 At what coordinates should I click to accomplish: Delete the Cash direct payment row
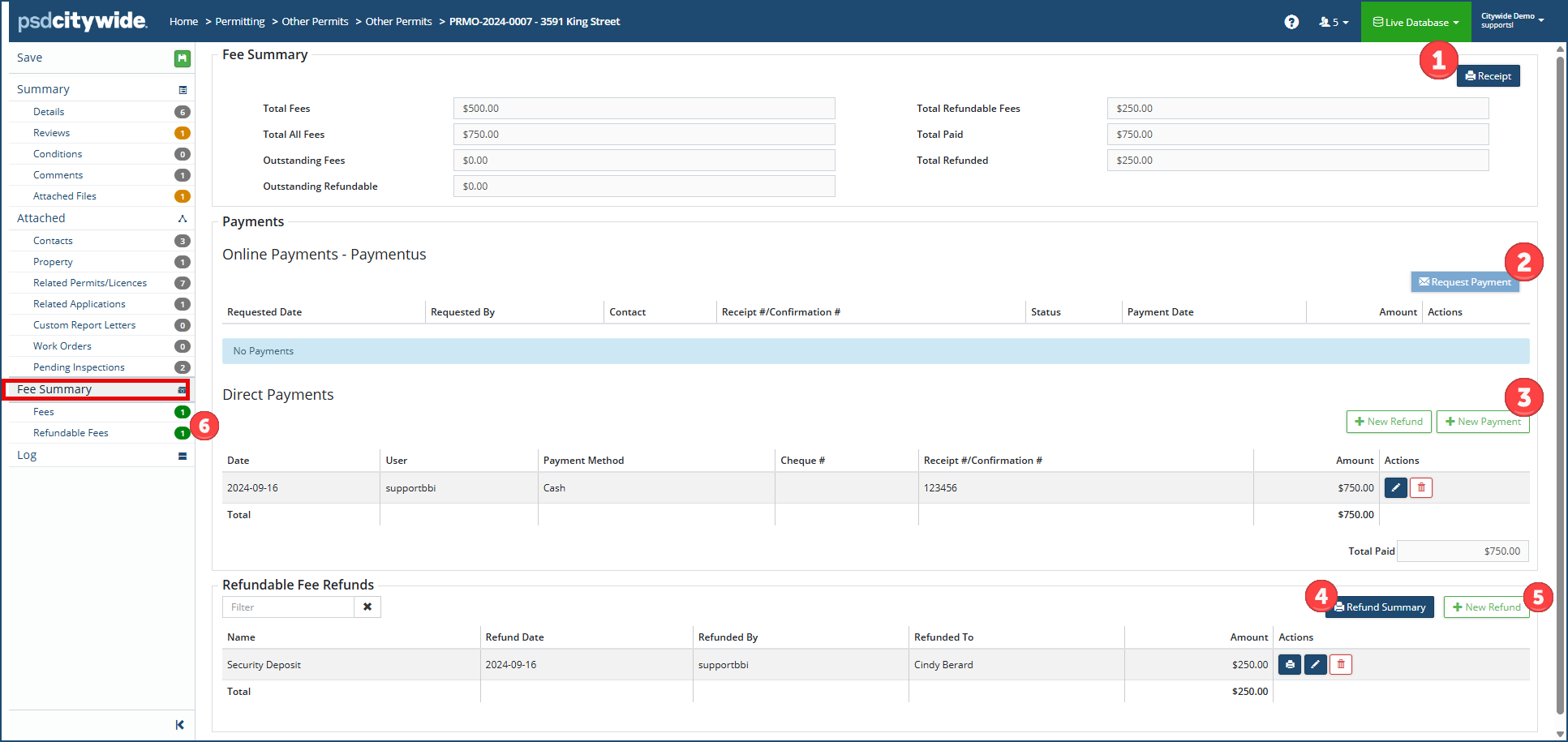tap(1421, 487)
